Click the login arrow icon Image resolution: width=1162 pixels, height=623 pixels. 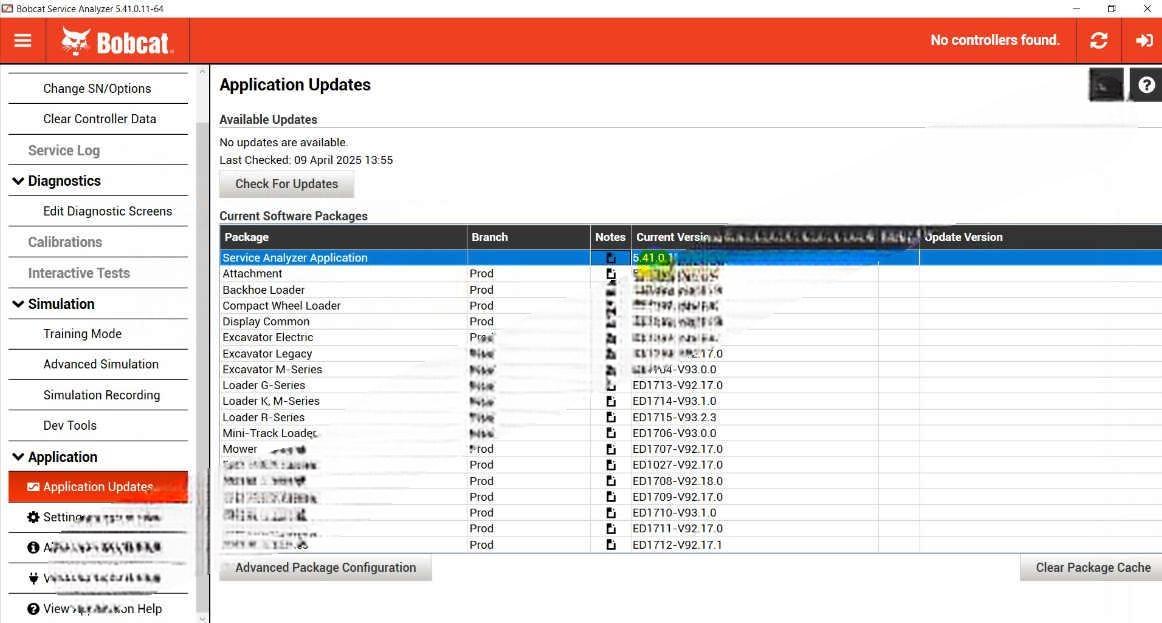(x=1144, y=41)
